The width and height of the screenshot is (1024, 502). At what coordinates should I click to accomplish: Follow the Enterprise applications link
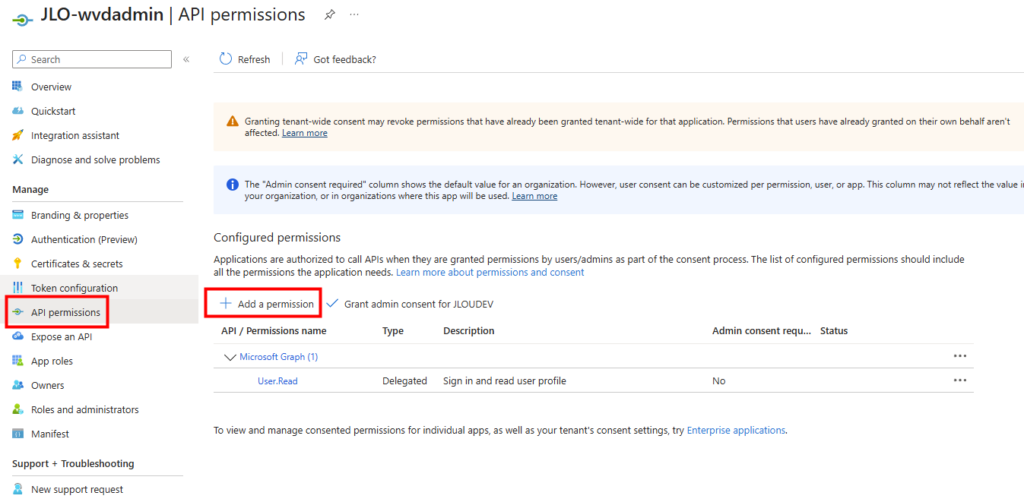click(x=736, y=430)
